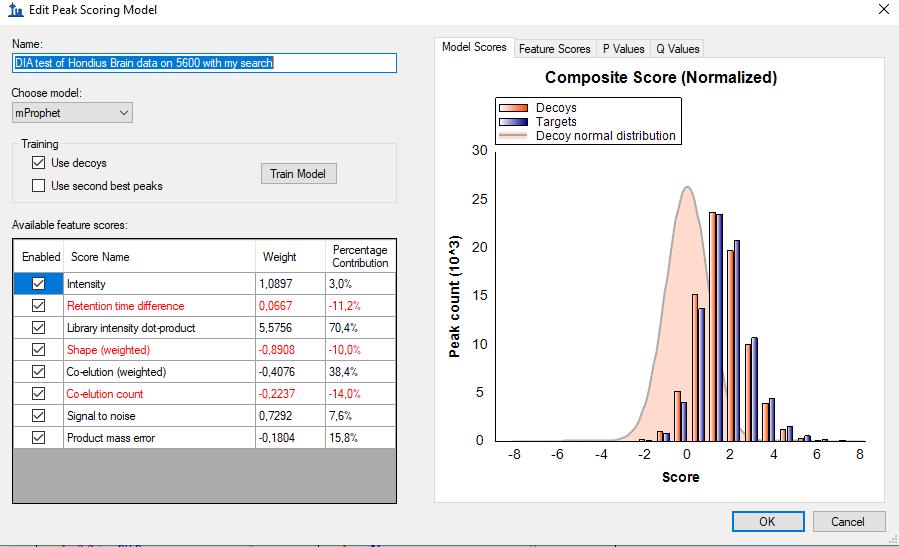Select the Q Values tab
The height and width of the screenshot is (547, 899).
pyautogui.click(x=677, y=48)
